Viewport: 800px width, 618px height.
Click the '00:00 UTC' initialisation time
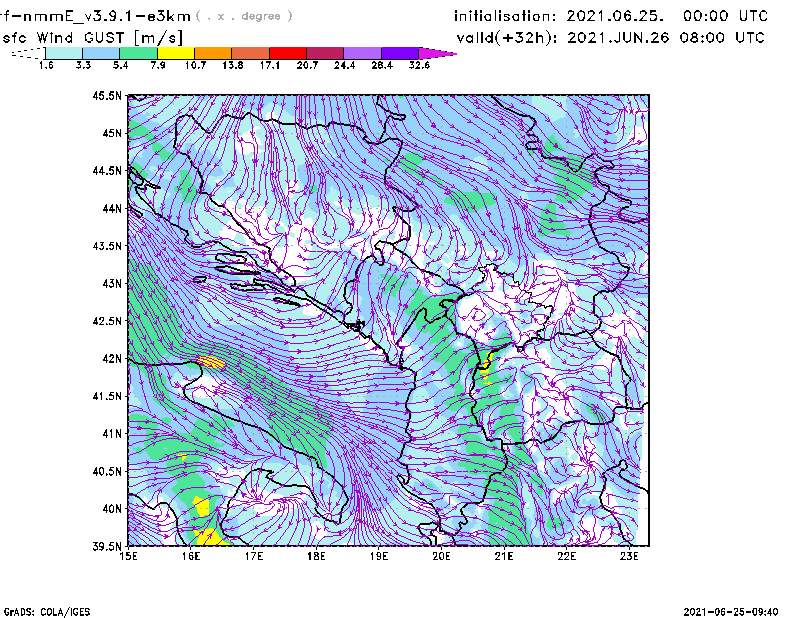pos(726,16)
